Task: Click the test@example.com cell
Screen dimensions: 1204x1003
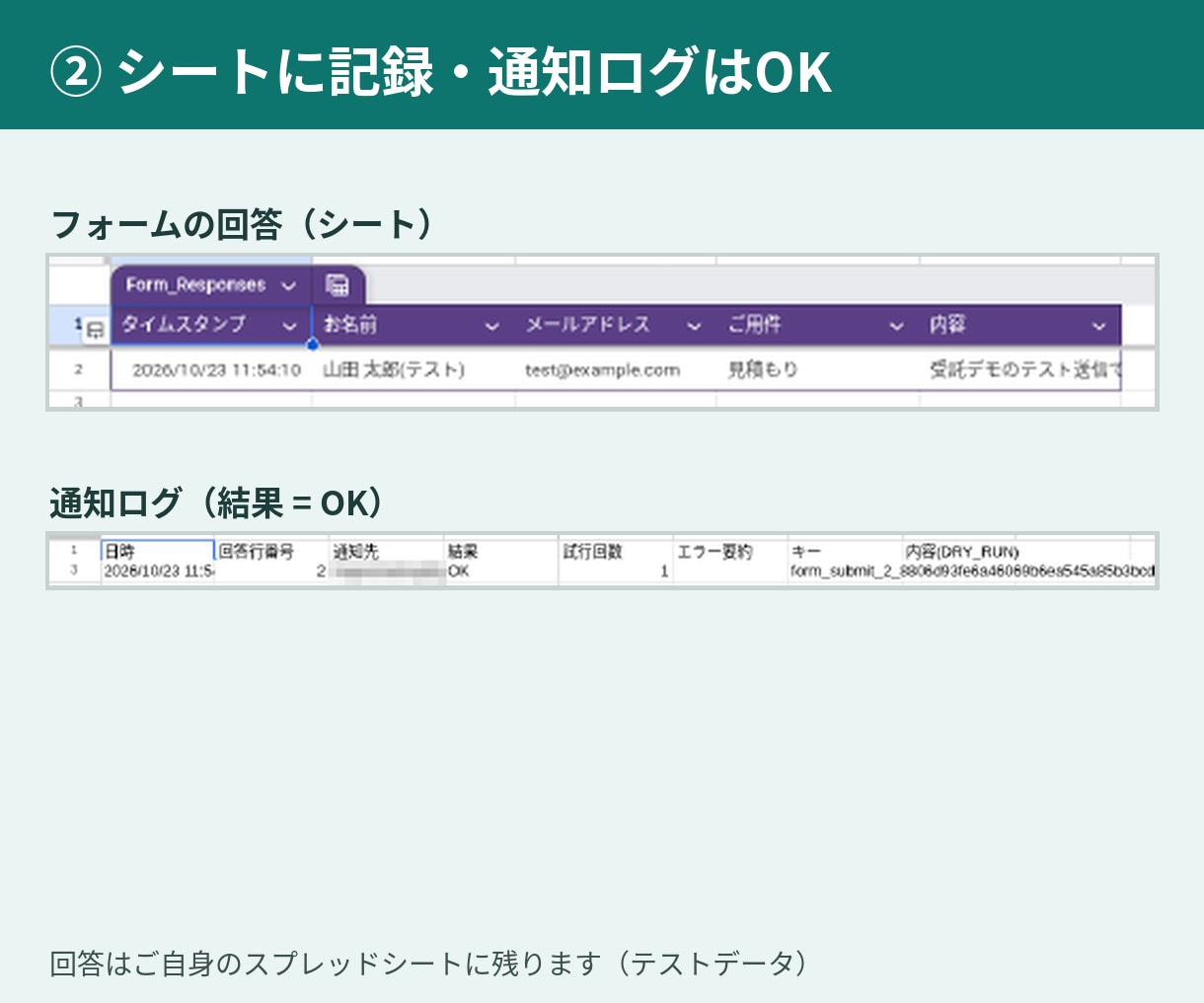Action: tap(616, 370)
